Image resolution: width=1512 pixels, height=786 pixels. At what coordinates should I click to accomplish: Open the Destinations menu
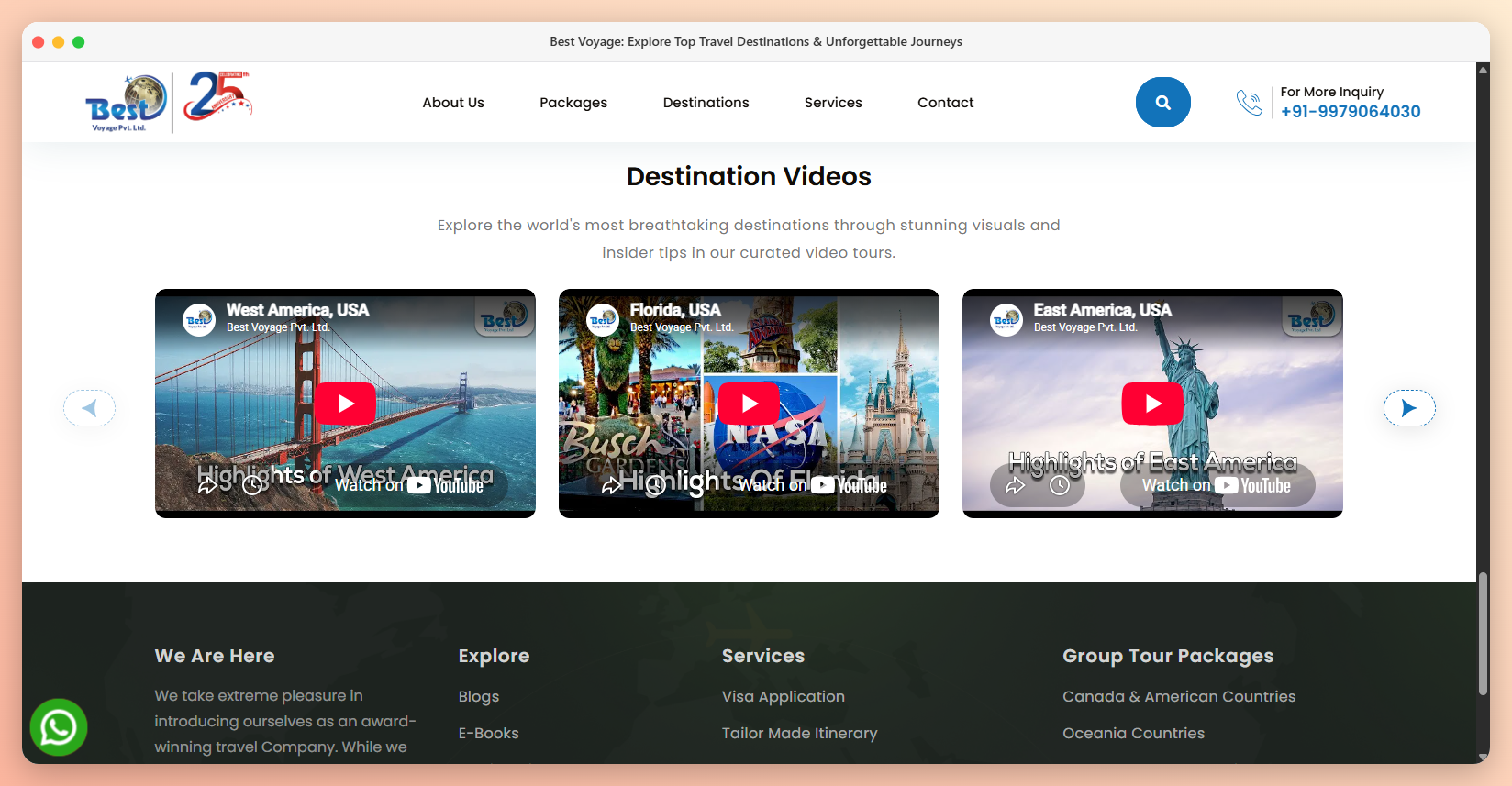(706, 103)
